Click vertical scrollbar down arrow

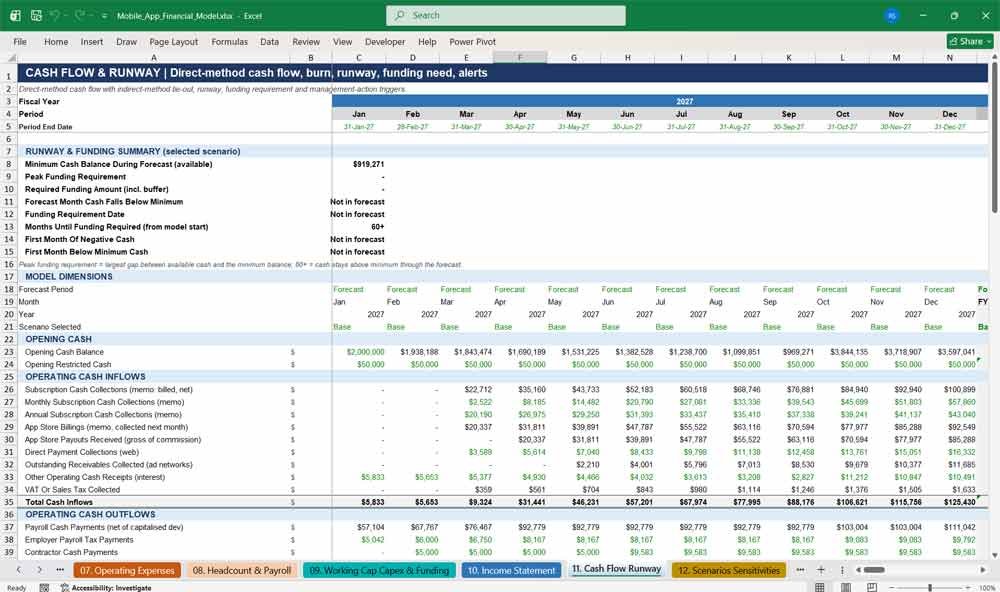click(994, 556)
